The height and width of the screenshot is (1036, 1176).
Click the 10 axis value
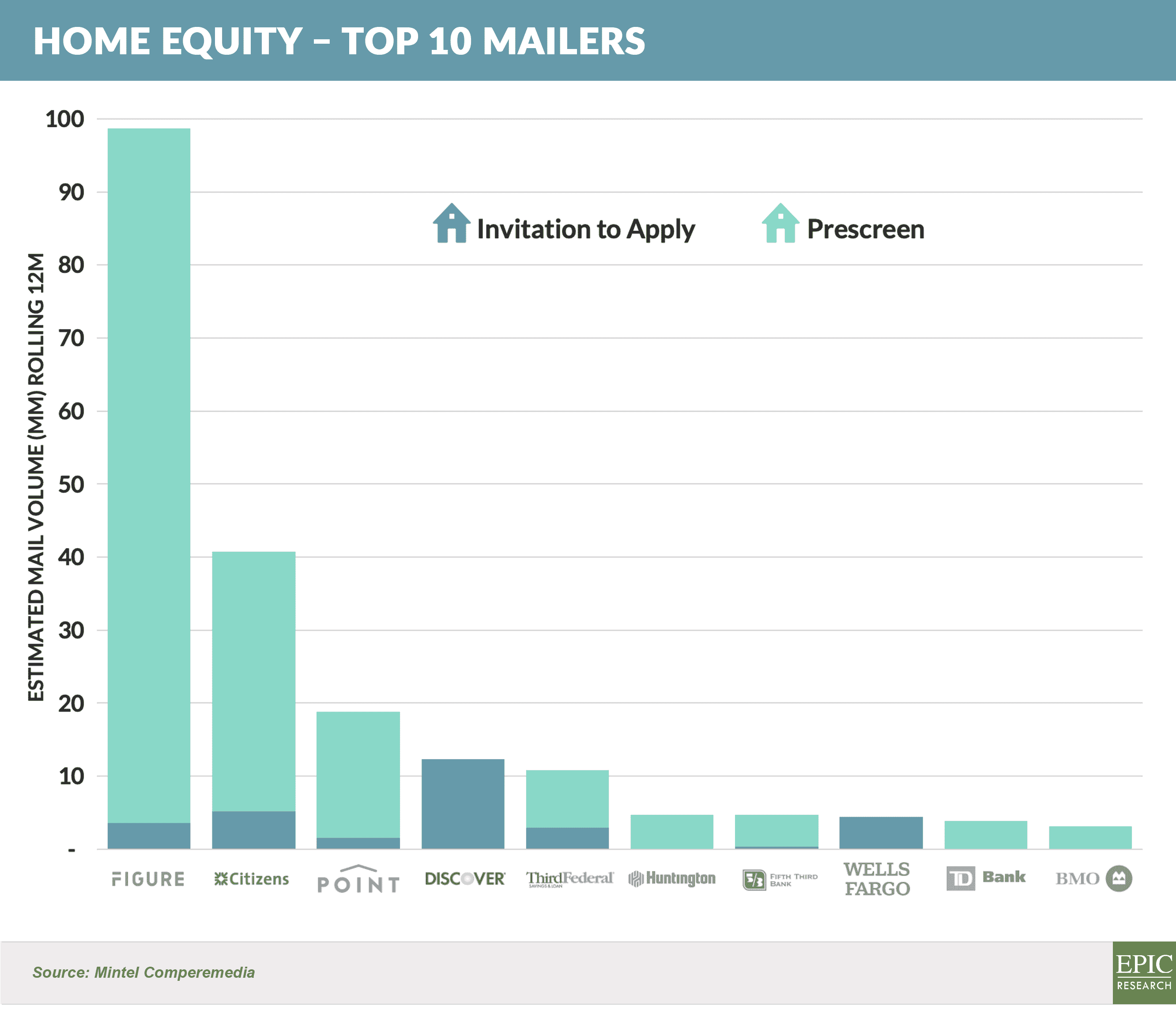point(72,776)
